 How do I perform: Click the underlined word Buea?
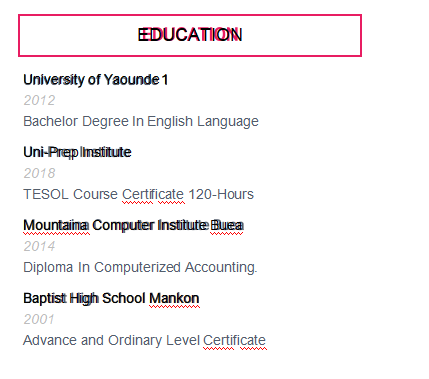pyautogui.click(x=227, y=225)
